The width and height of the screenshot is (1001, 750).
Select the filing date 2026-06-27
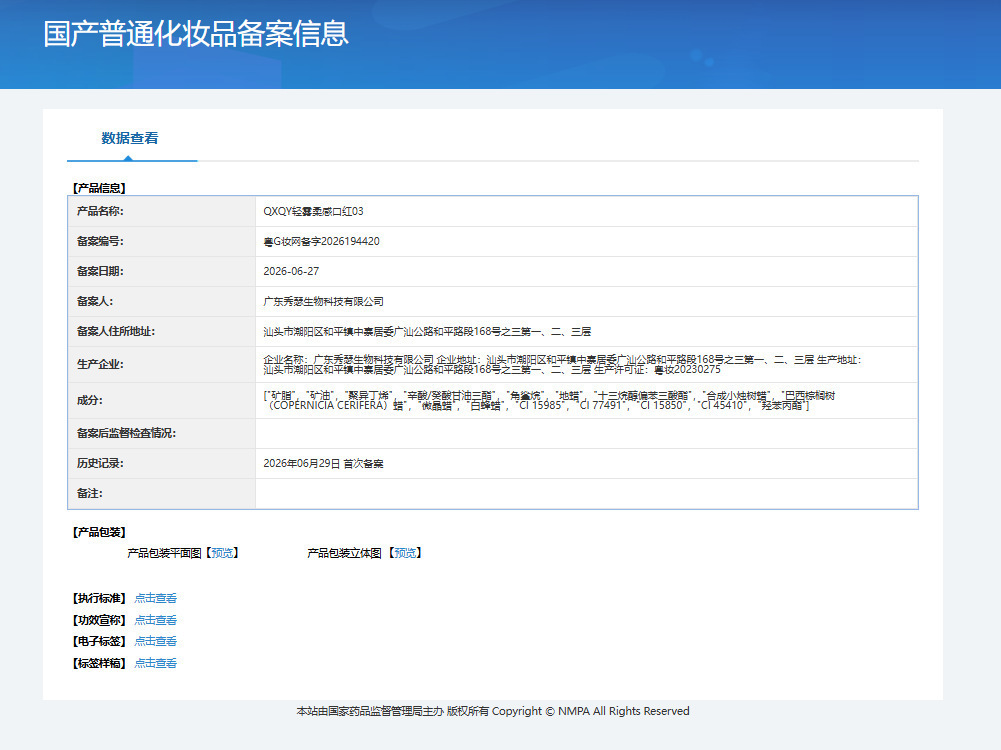tap(291, 271)
